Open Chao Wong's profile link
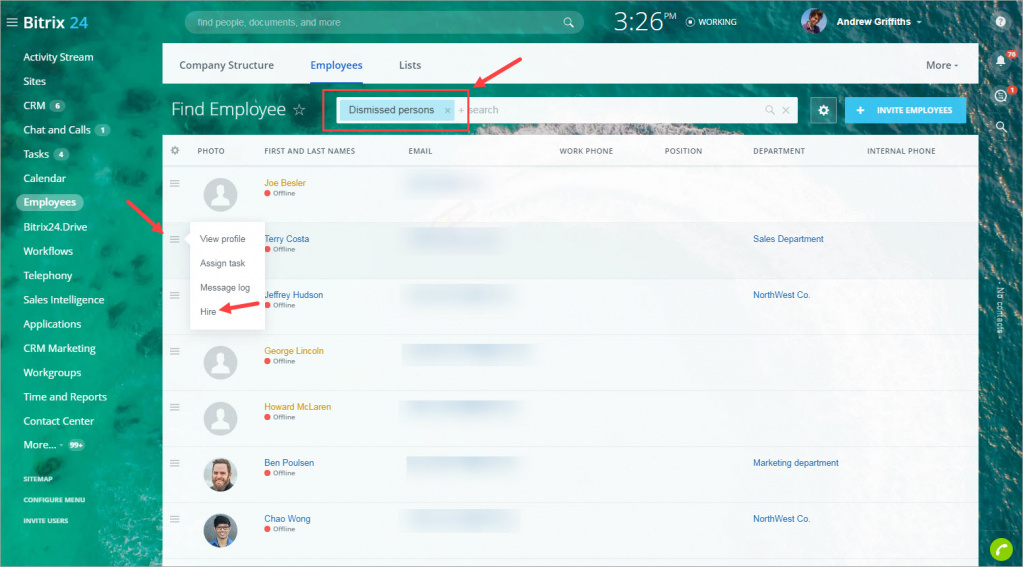 coord(287,519)
